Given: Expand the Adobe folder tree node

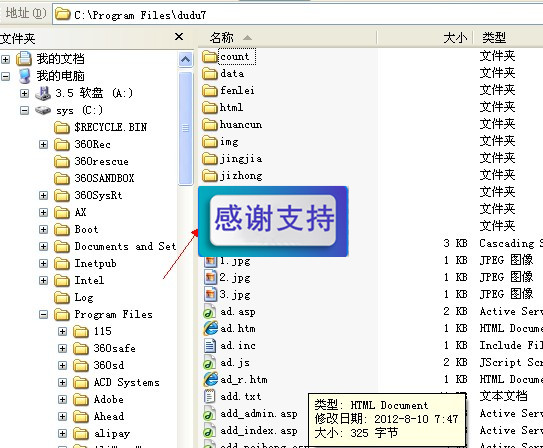Looking at the screenshot, I should click(x=62, y=400).
